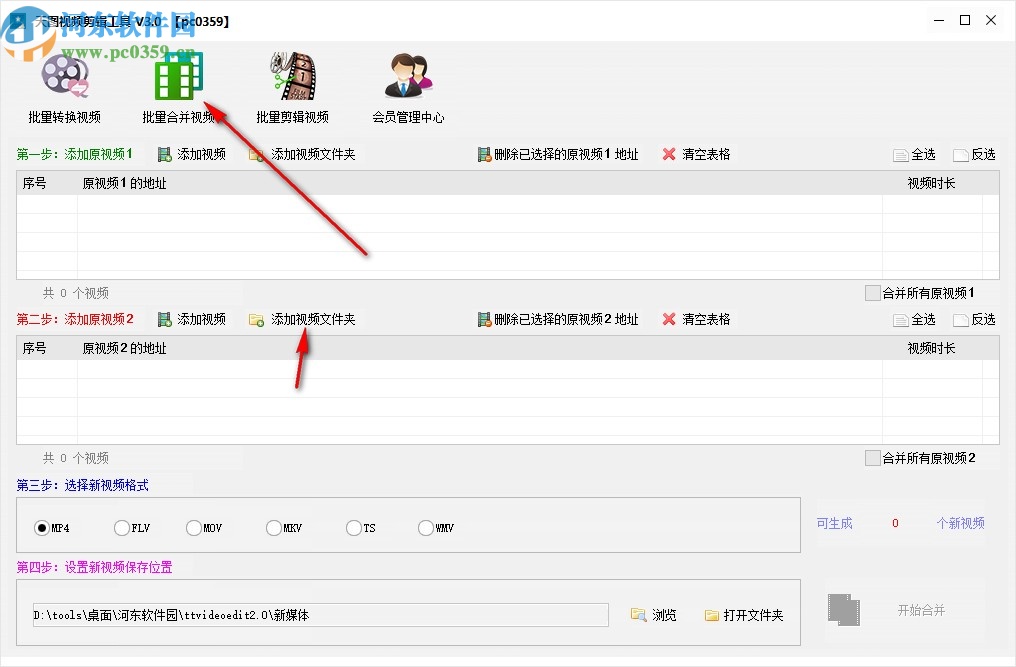Open the 批量剪辑视频 filmstrip icon
1016x667 pixels.
[293, 76]
